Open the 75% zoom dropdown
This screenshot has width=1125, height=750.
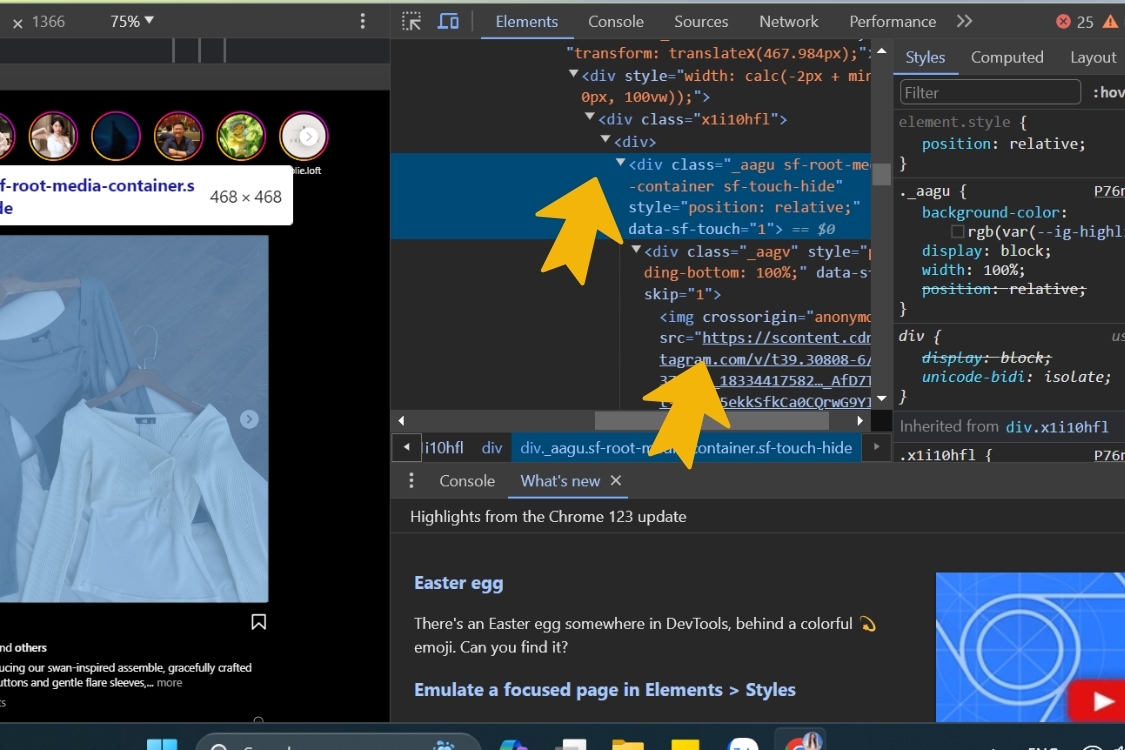pos(132,22)
